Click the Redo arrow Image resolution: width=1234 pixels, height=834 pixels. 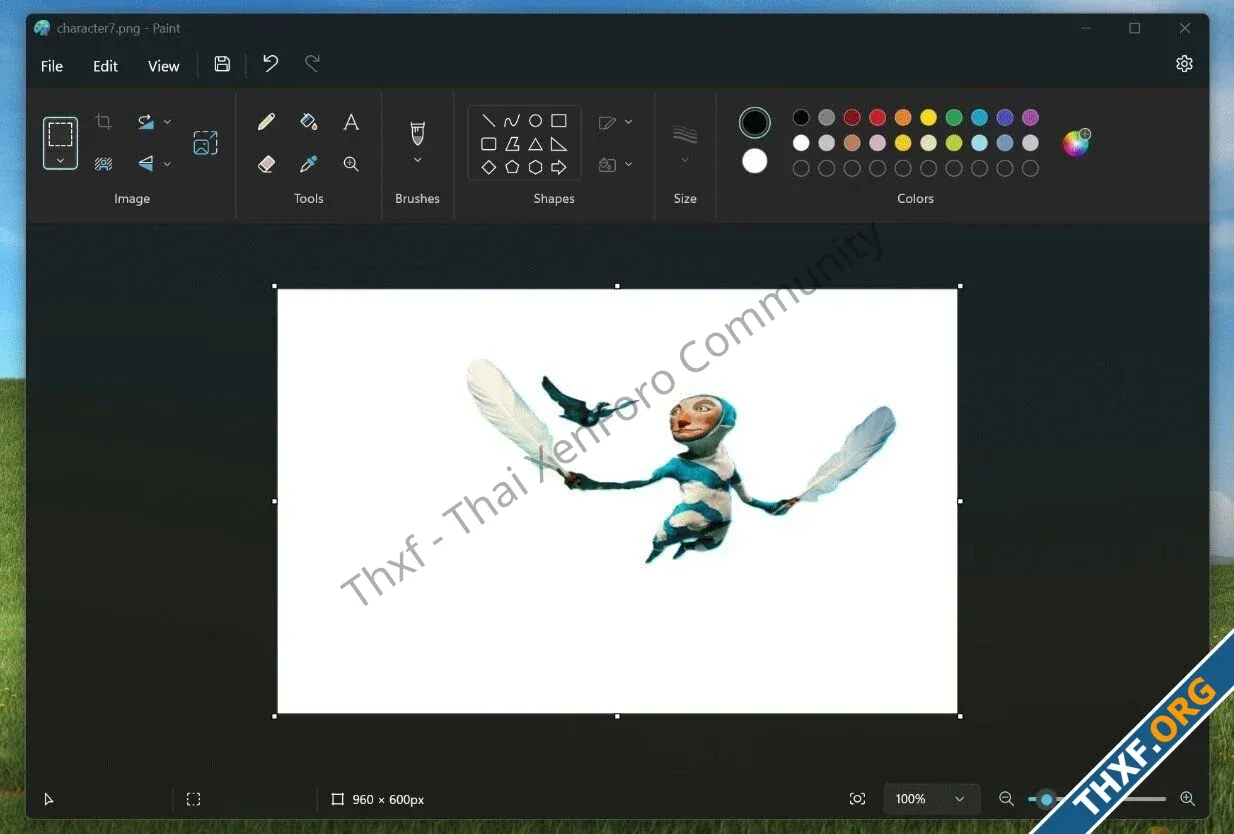tap(312, 64)
